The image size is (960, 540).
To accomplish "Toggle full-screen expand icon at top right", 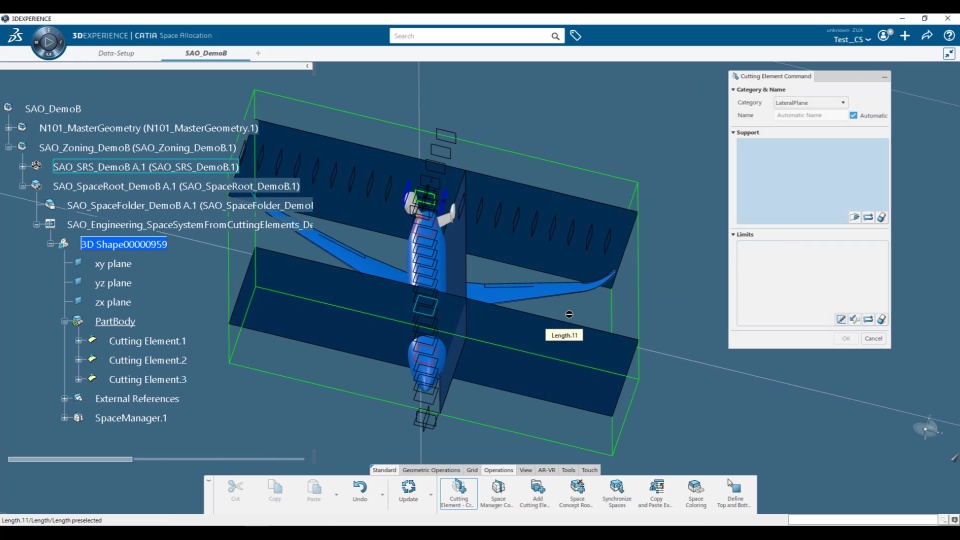I will (949, 54).
